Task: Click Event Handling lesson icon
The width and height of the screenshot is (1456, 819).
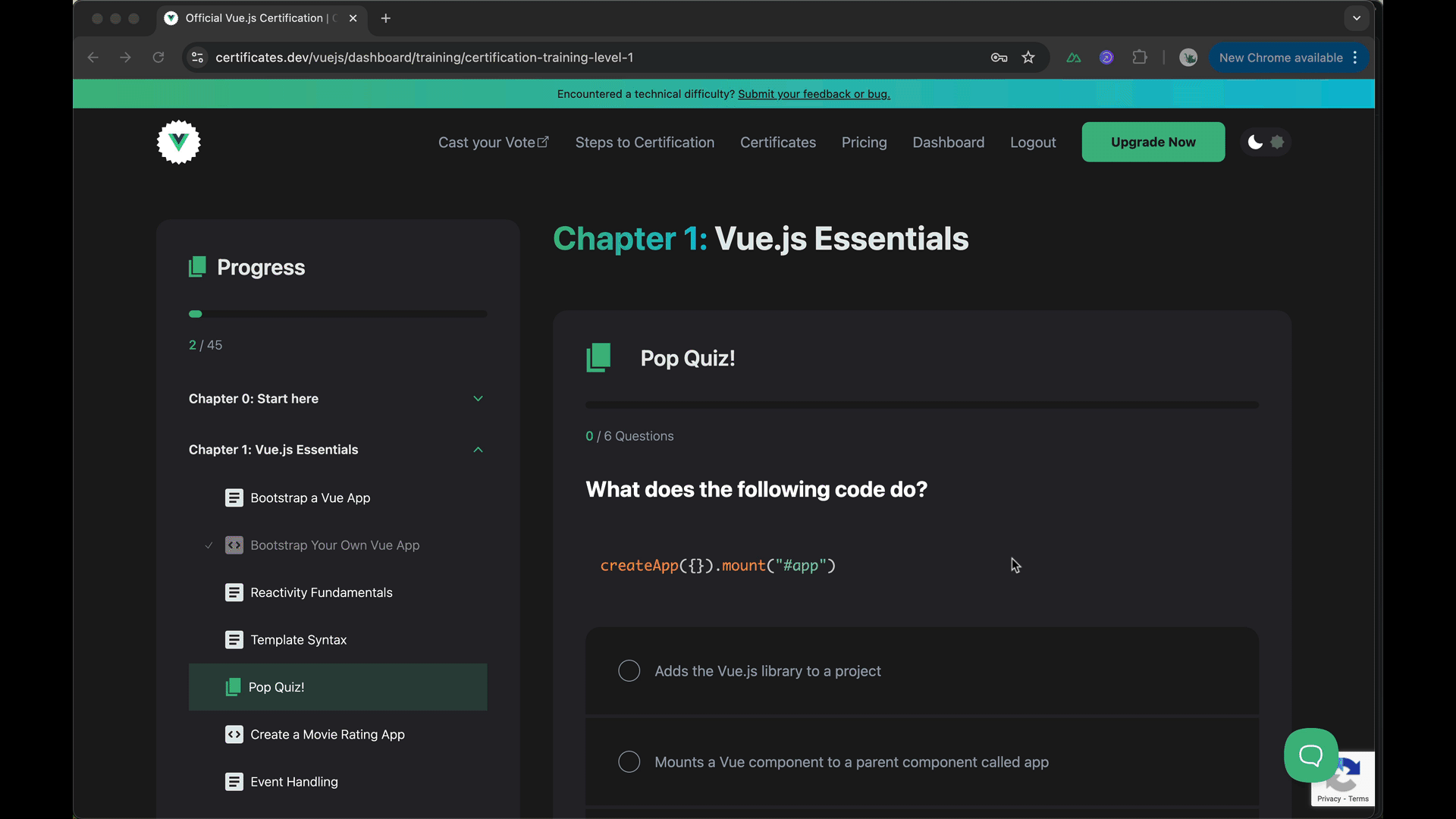Action: [234, 782]
